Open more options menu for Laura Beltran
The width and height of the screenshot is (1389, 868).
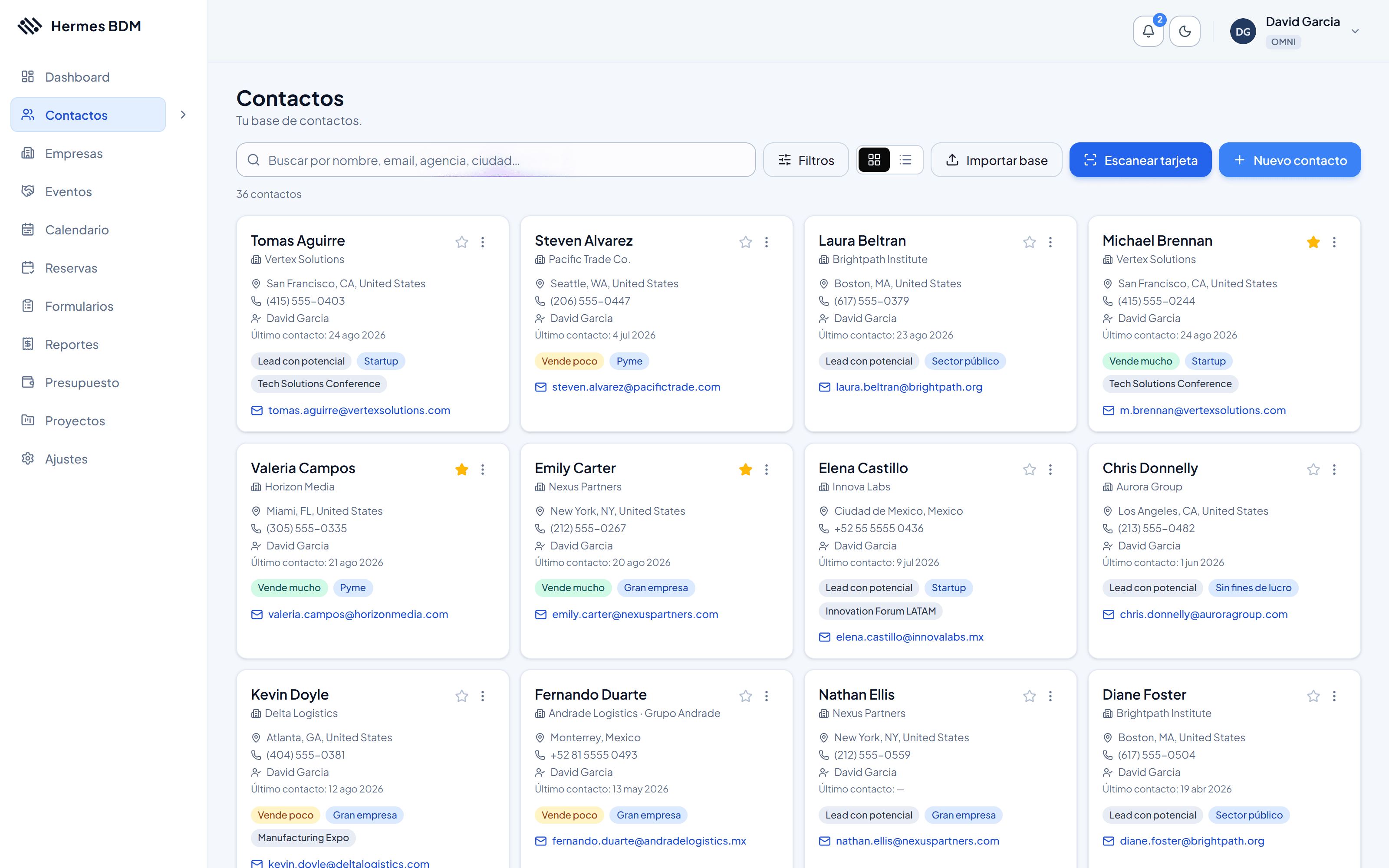pyautogui.click(x=1050, y=242)
